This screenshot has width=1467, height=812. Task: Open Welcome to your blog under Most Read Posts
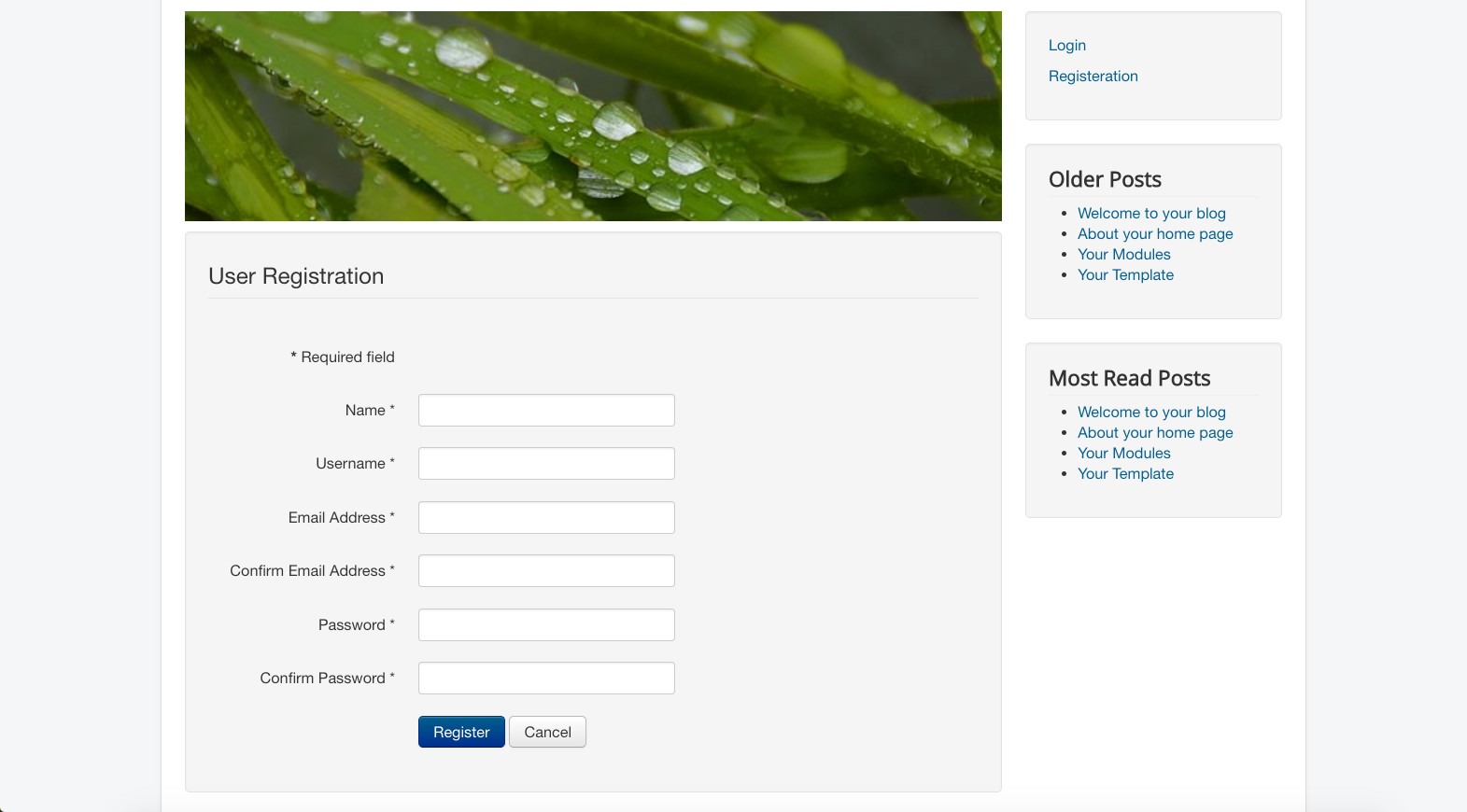[1151, 412]
